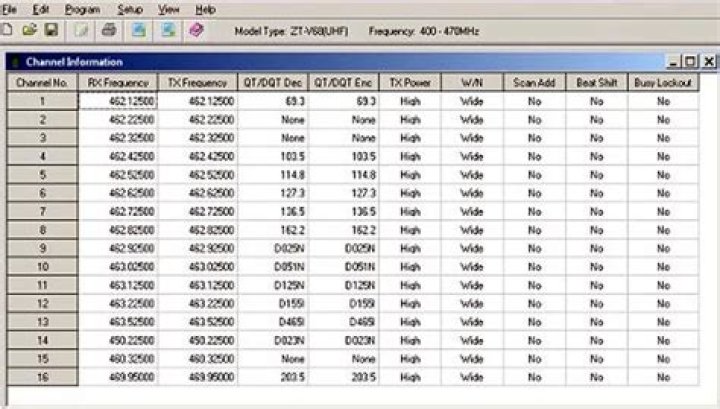720x409 pixels.
Task: Select channel 12 row header
Action: 42,303
